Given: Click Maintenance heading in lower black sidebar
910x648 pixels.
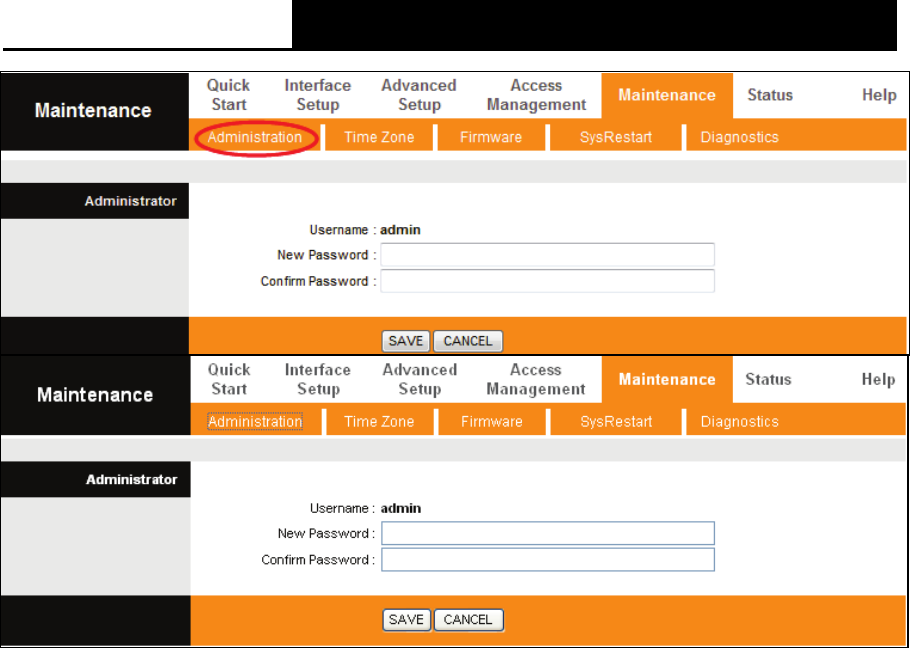Looking at the screenshot, I should click(x=95, y=394).
